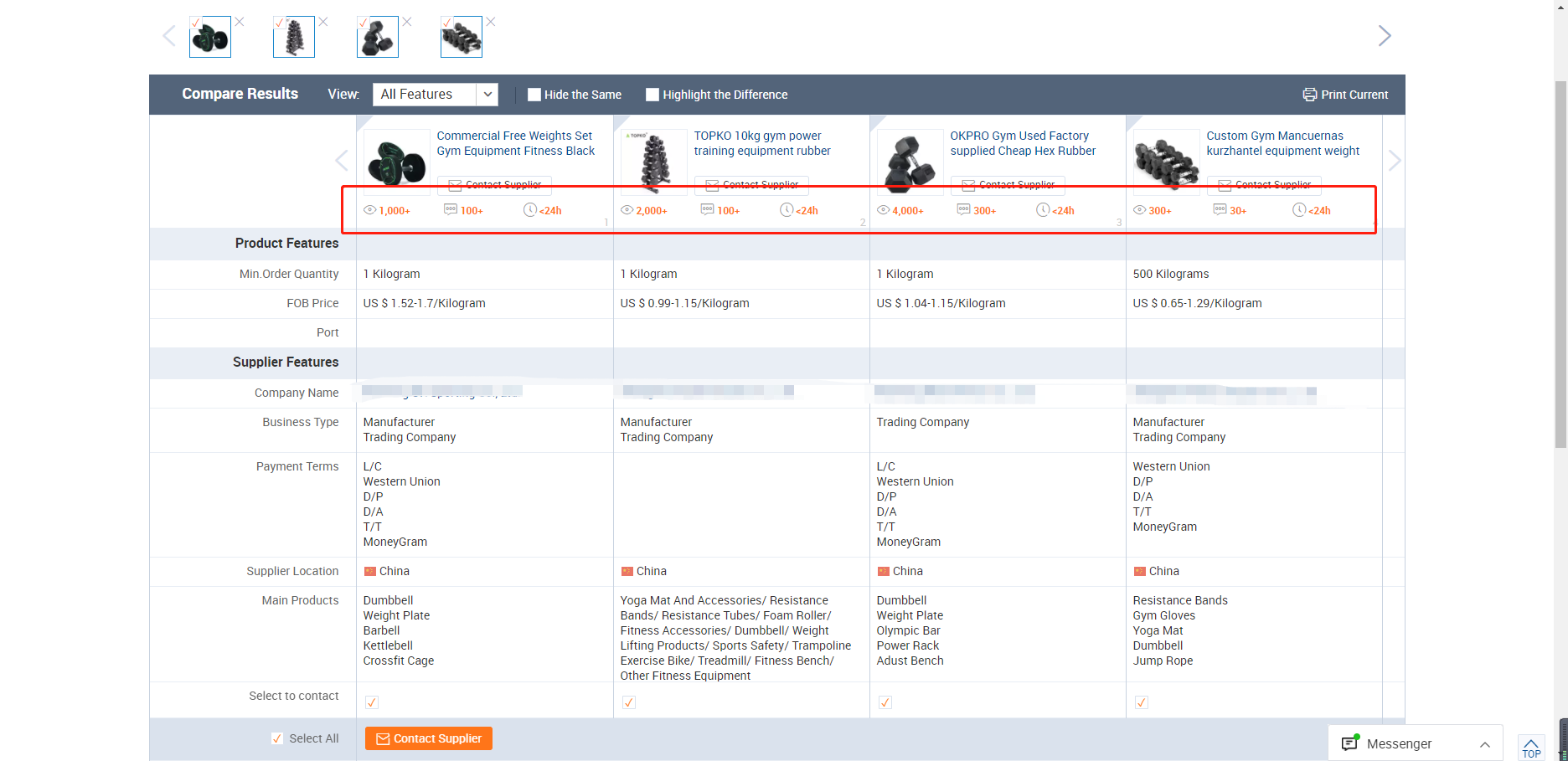Open Custom Gym Mancuernas product link
The height and width of the screenshot is (761, 1568).
(1283, 143)
